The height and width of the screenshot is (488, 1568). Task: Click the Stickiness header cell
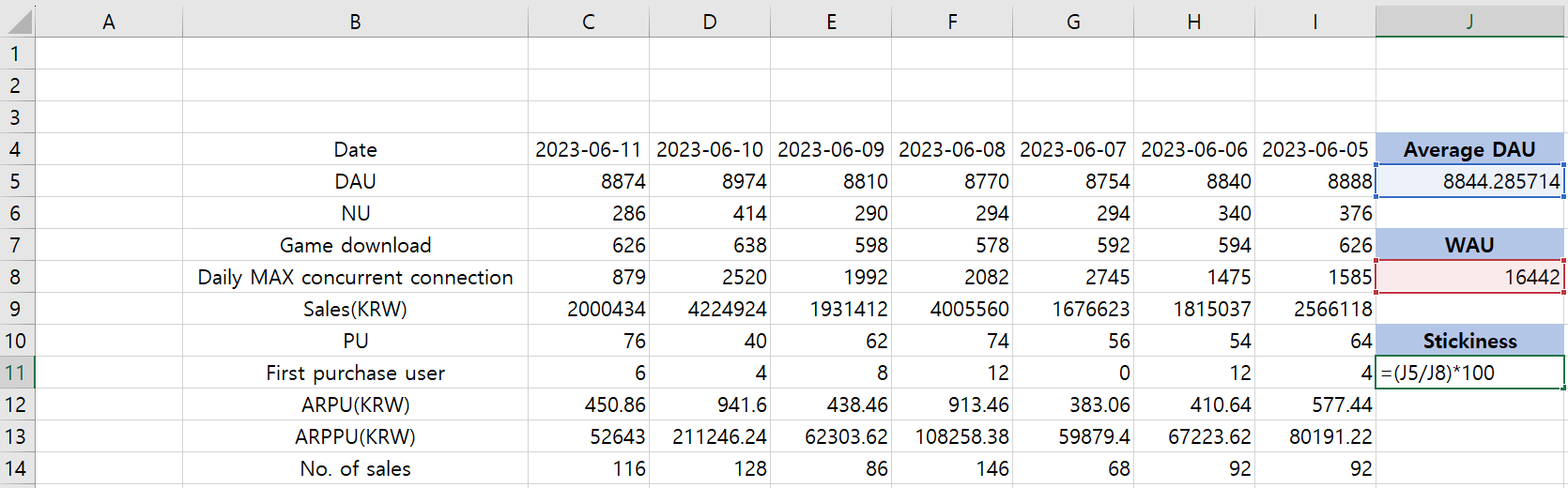(x=1470, y=341)
